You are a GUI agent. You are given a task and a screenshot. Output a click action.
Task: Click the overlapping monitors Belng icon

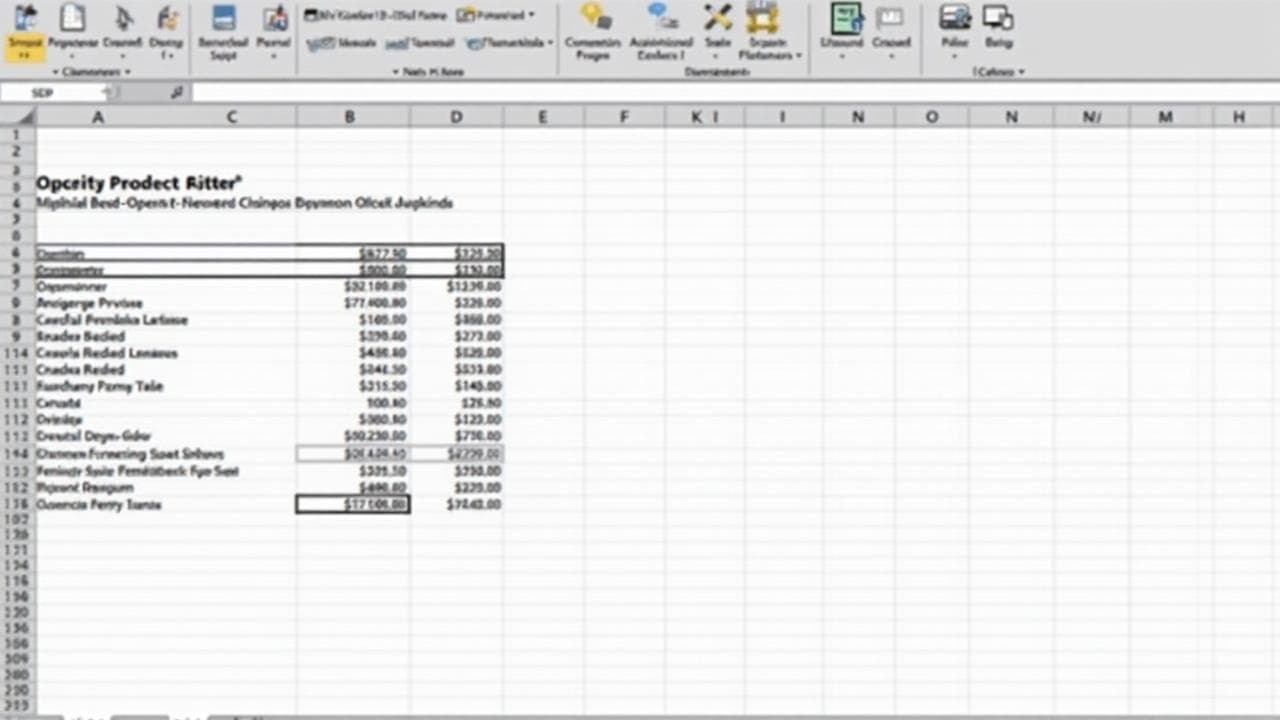[x=998, y=17]
